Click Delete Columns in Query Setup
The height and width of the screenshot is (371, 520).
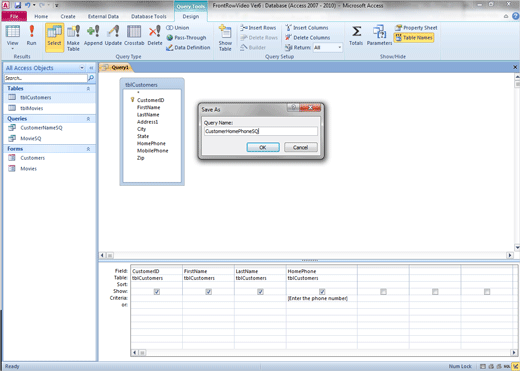pyautogui.click(x=307, y=38)
